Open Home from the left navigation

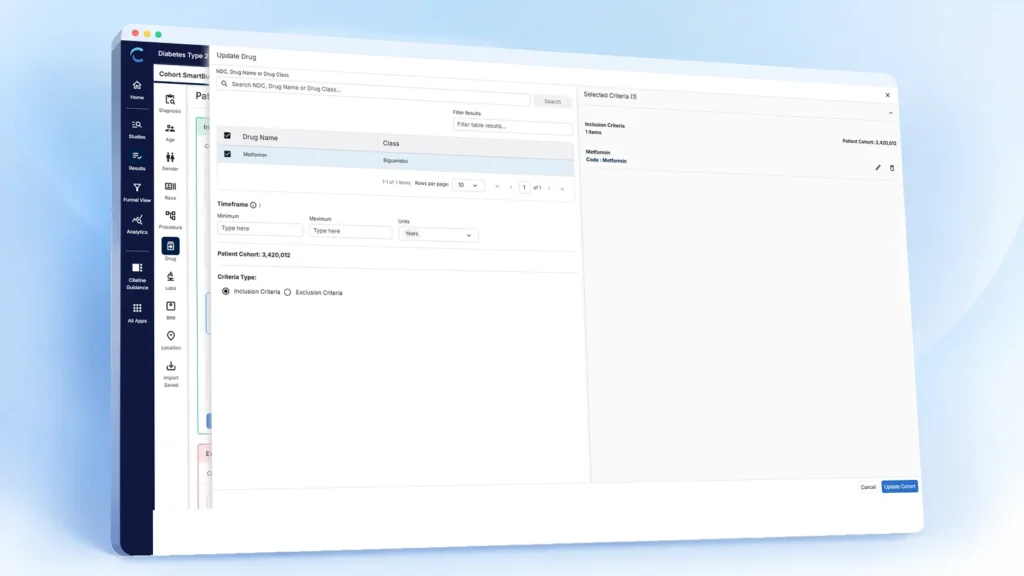pyautogui.click(x=136, y=89)
